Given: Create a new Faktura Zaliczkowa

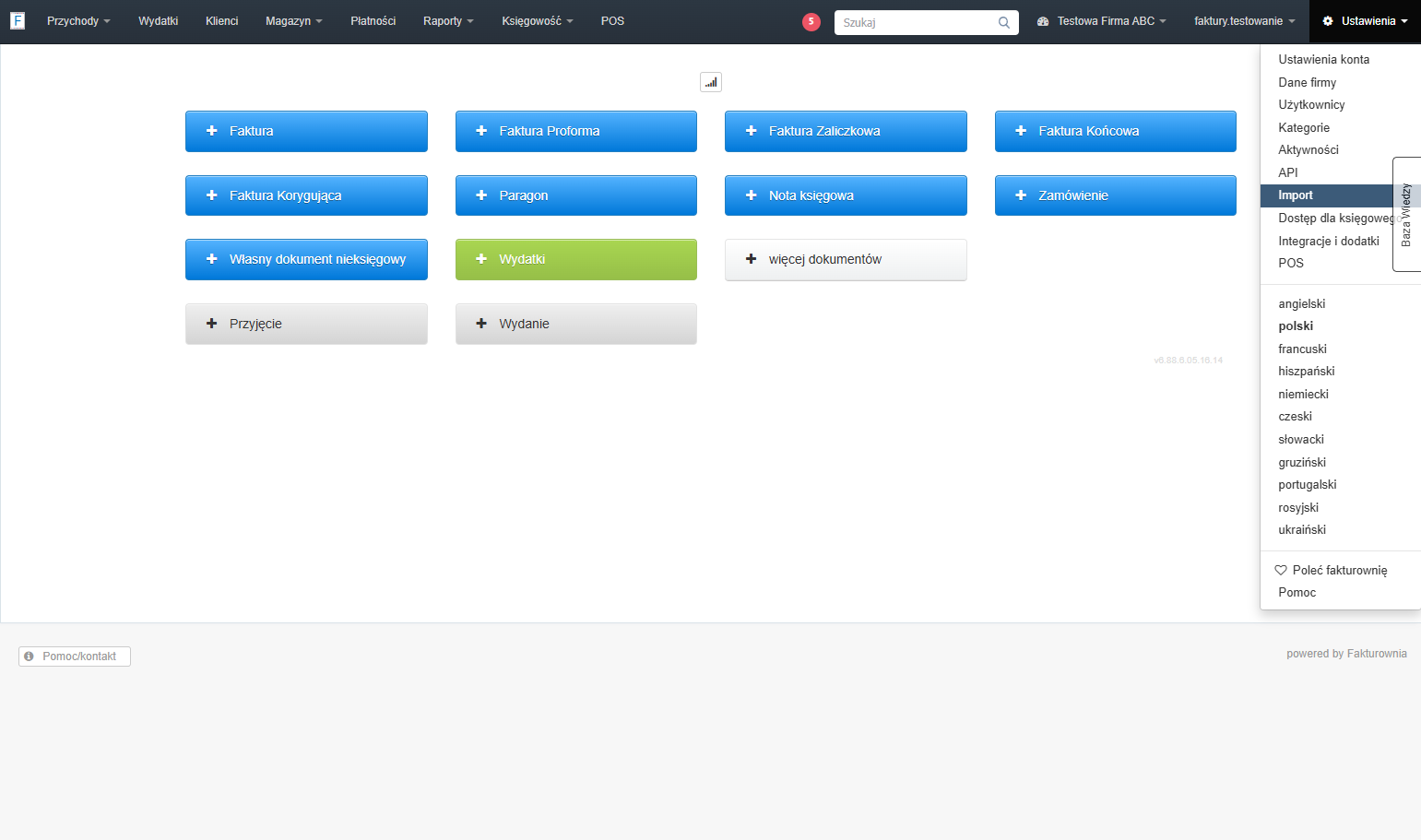Looking at the screenshot, I should click(x=846, y=131).
